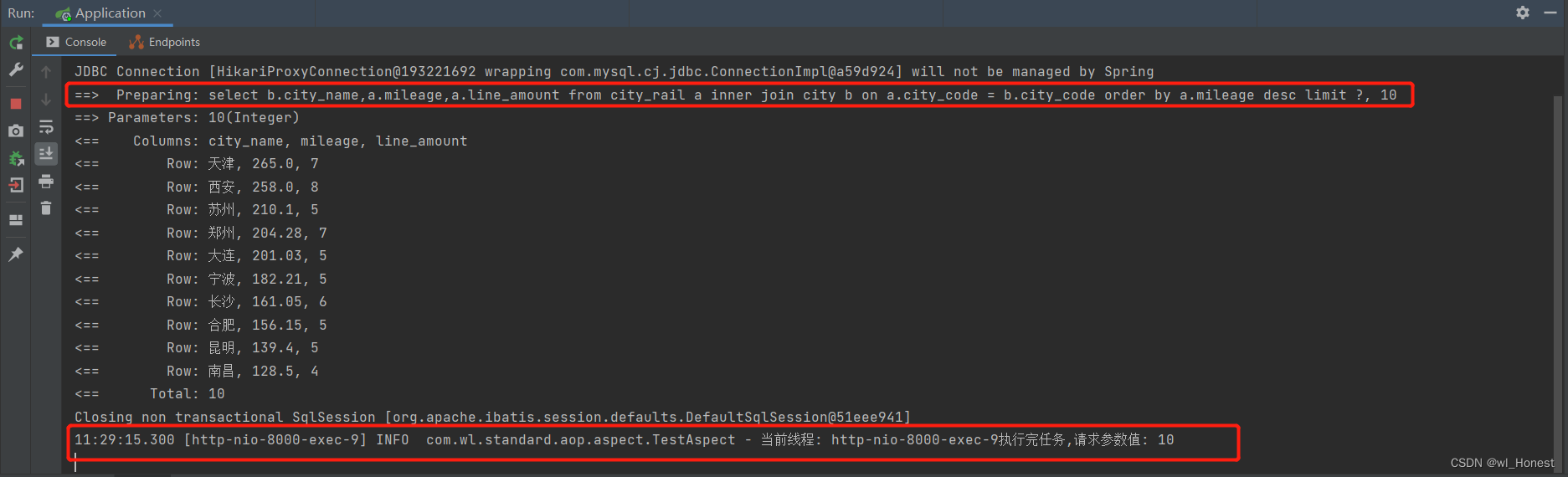The image size is (1568, 477).
Task: Switch to the Console tab
Action: click(76, 42)
